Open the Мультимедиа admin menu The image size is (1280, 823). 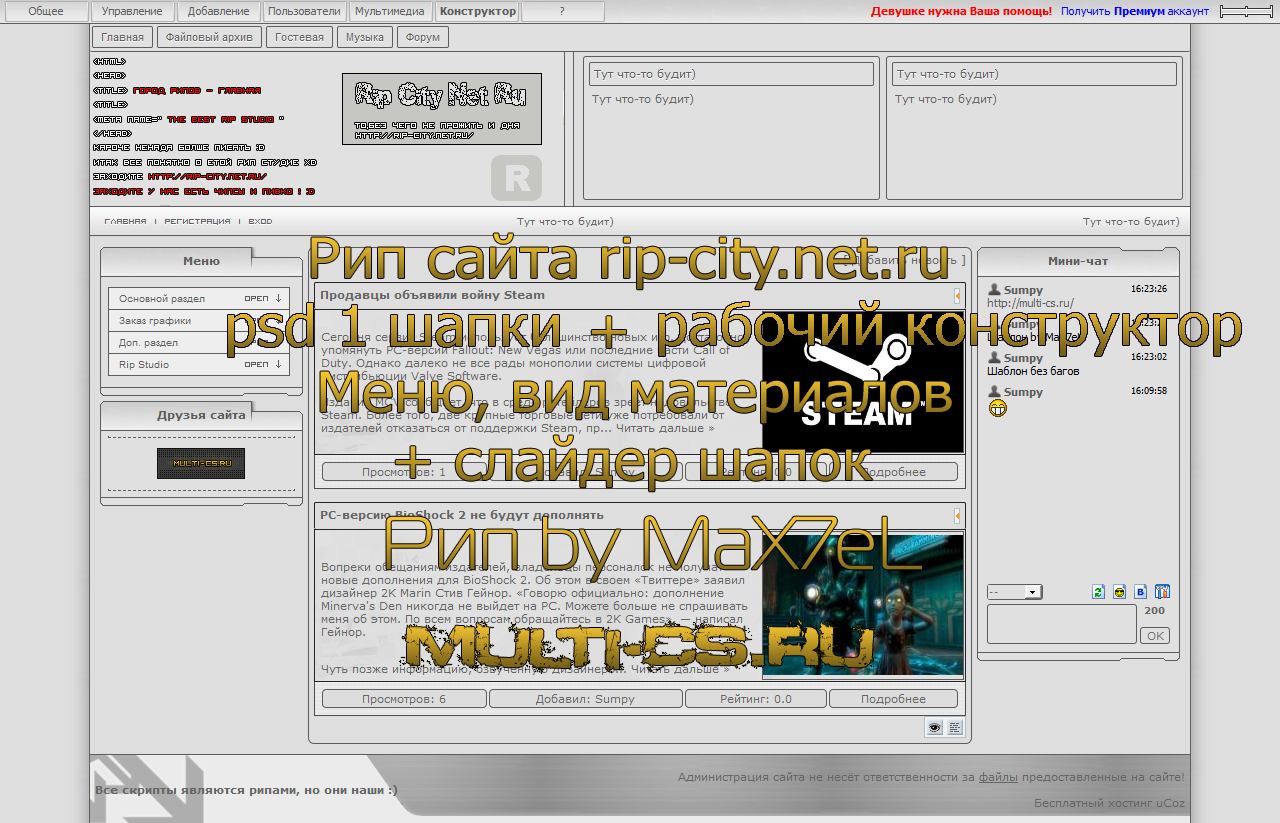(x=391, y=12)
